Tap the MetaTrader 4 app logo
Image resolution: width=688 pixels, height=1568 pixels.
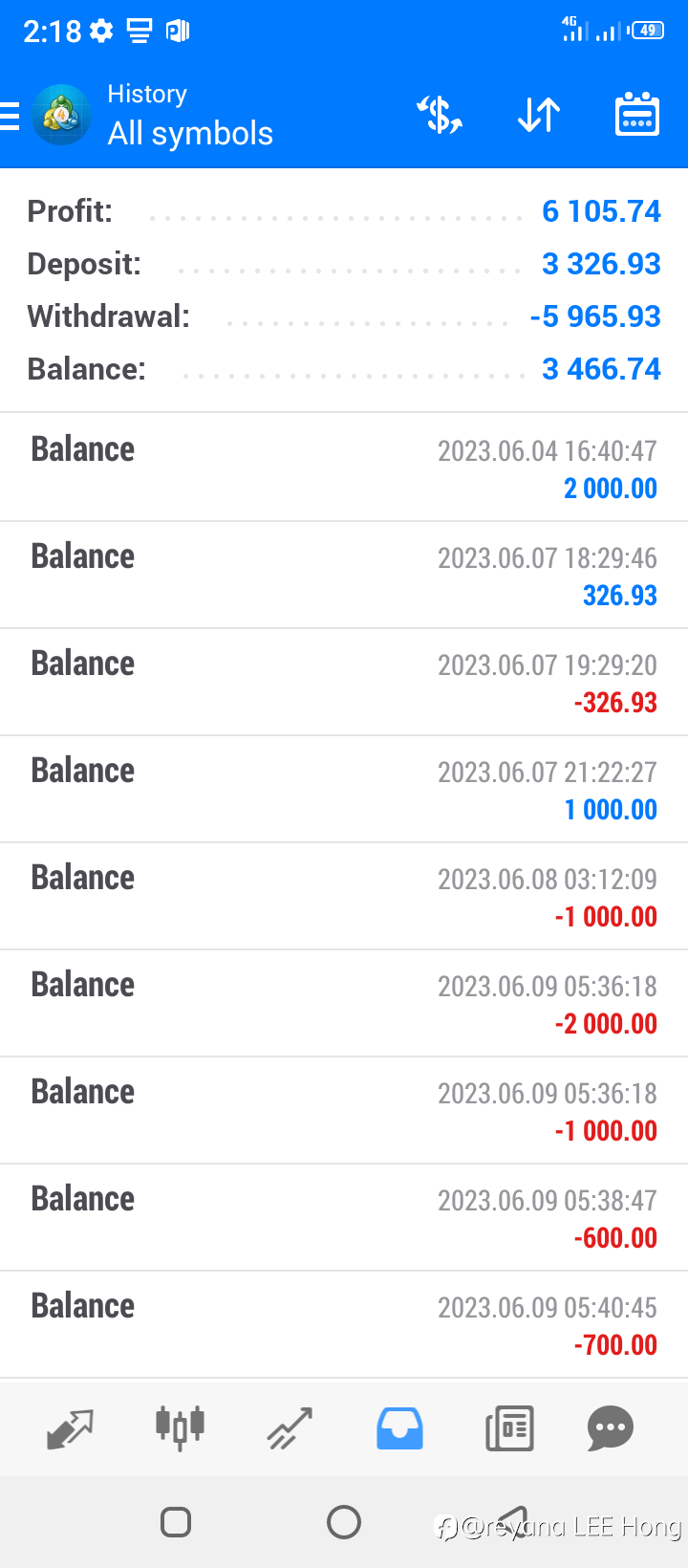[61, 115]
